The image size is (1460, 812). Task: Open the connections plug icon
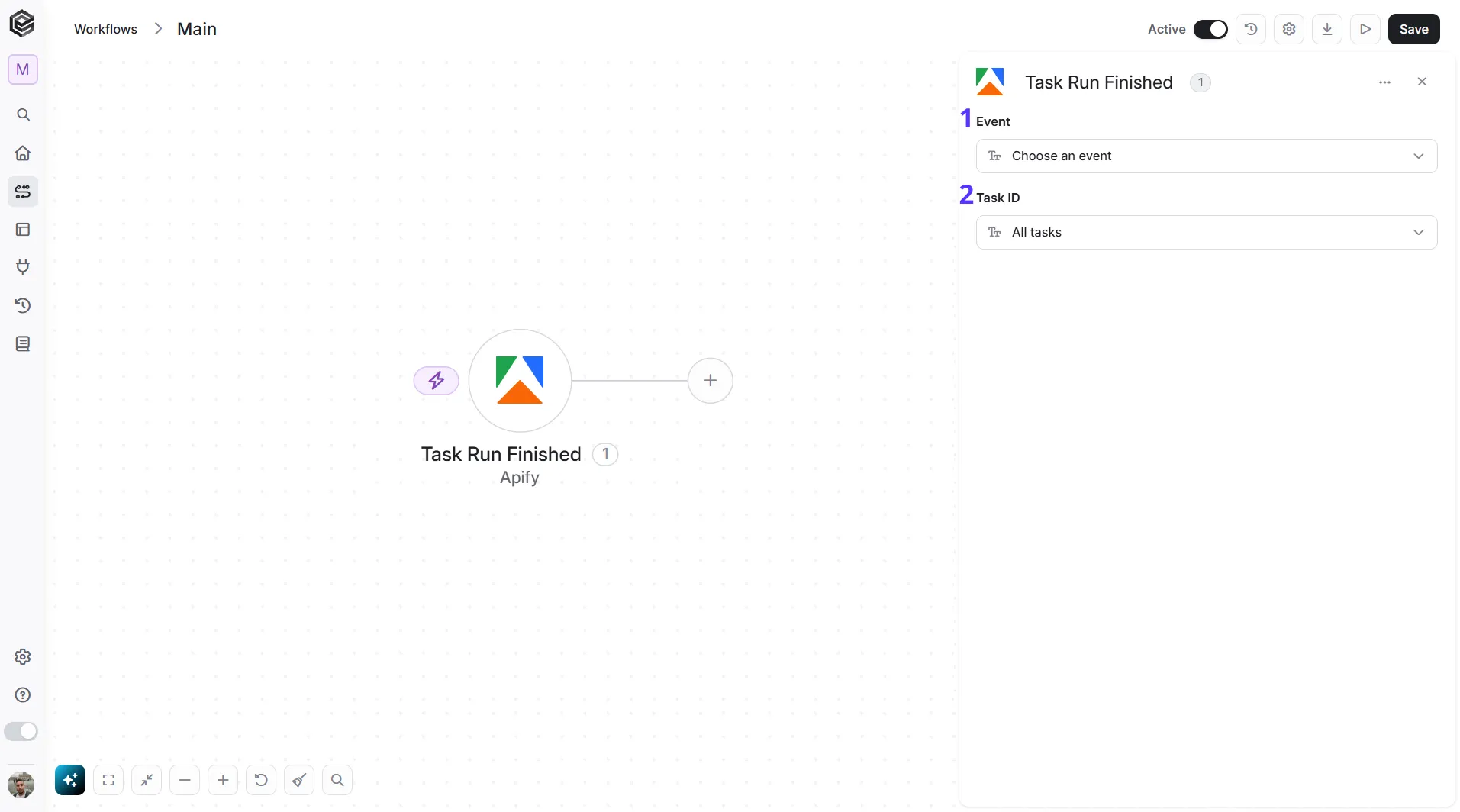point(23,267)
